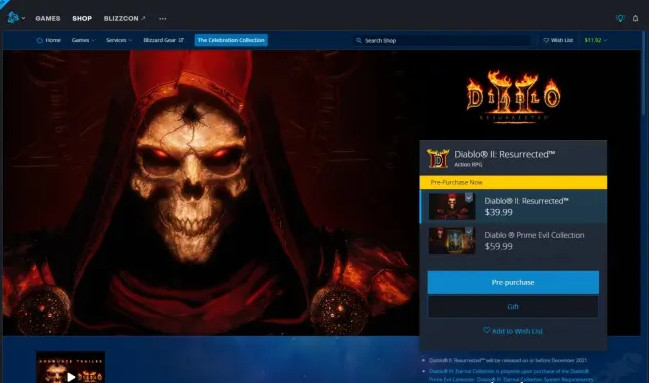649x383 pixels.
Task: Select Diablo Prime Evil Collection $59.99
Action: (513, 241)
